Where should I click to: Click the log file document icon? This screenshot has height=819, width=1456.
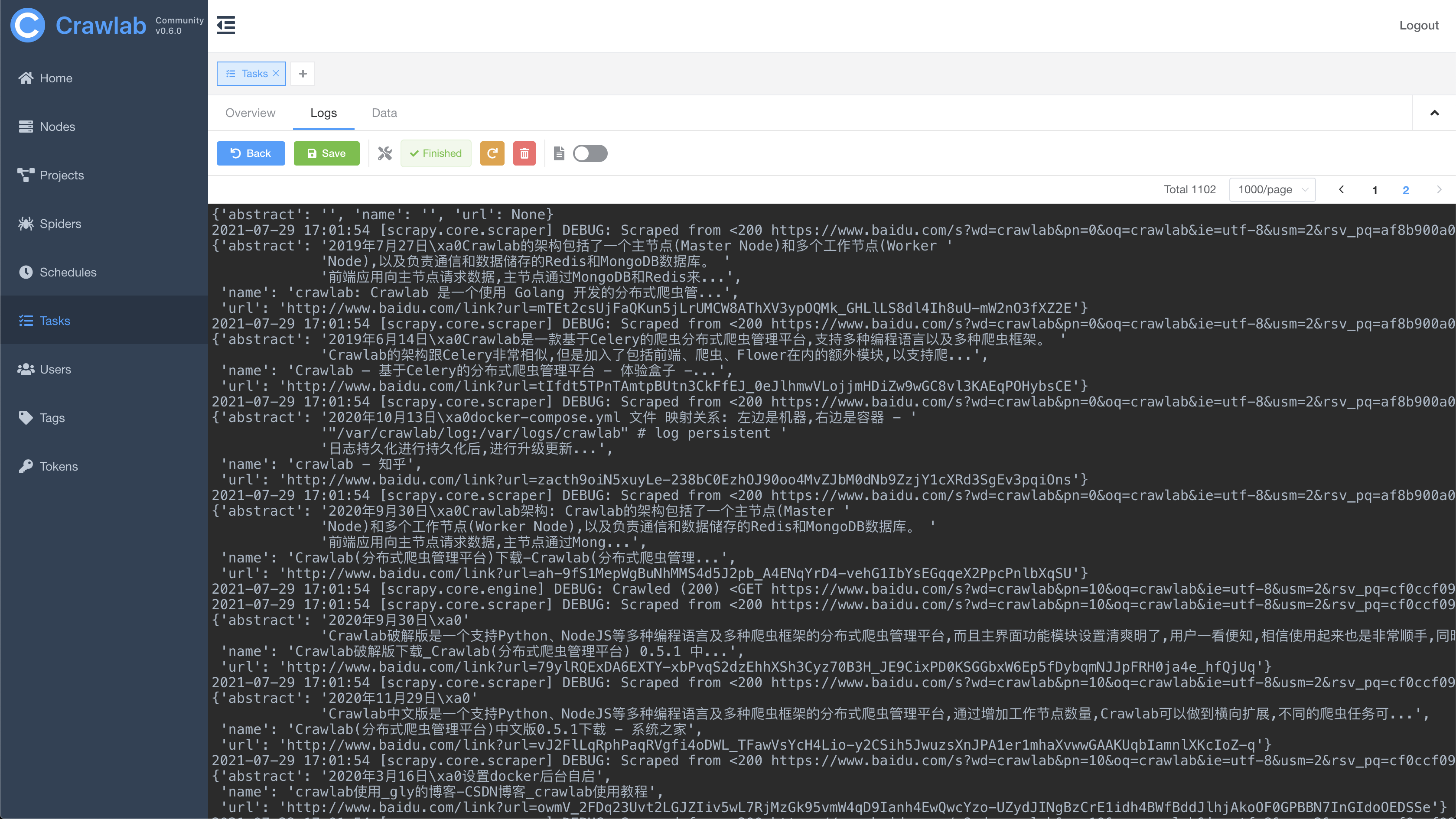[559, 153]
